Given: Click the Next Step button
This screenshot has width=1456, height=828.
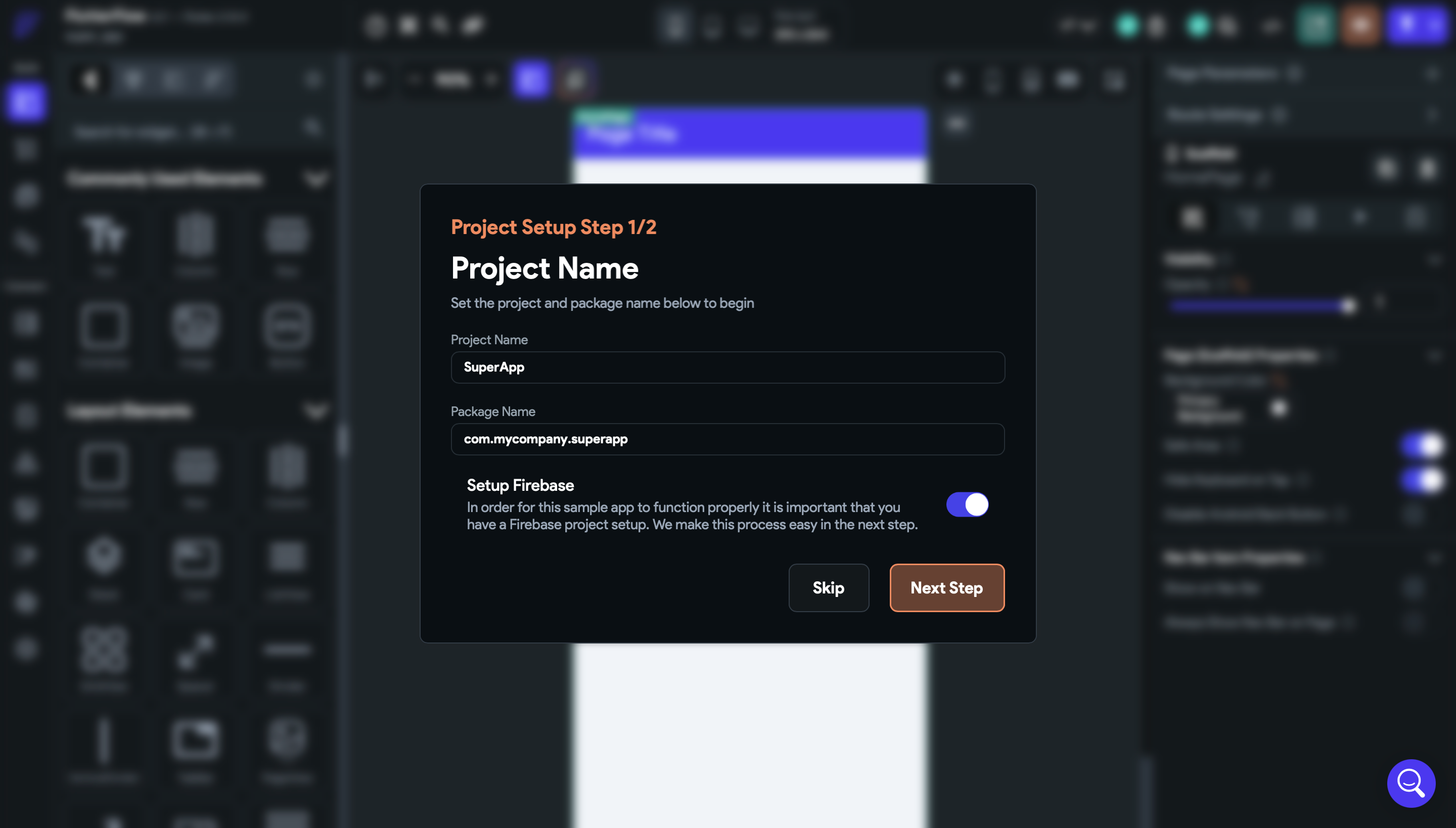Looking at the screenshot, I should pyautogui.click(x=946, y=587).
